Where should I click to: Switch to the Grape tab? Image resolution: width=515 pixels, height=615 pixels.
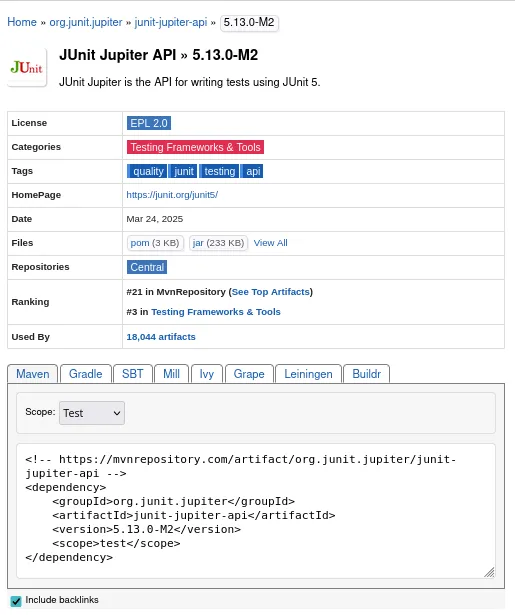coord(249,374)
